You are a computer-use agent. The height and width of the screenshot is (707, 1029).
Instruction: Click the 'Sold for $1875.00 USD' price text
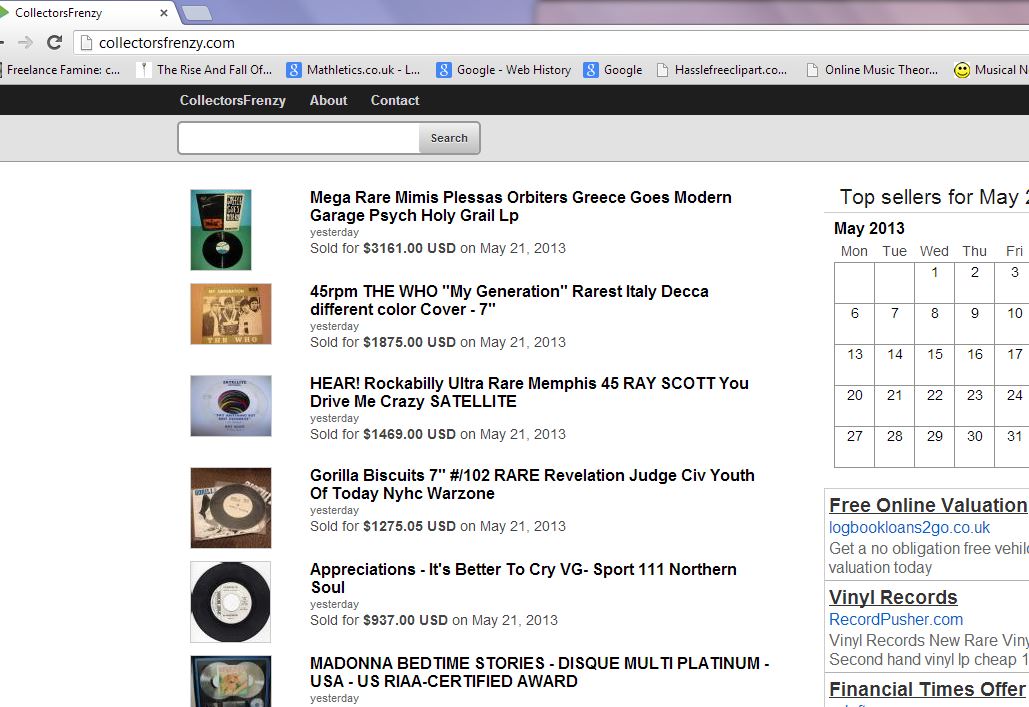point(383,342)
